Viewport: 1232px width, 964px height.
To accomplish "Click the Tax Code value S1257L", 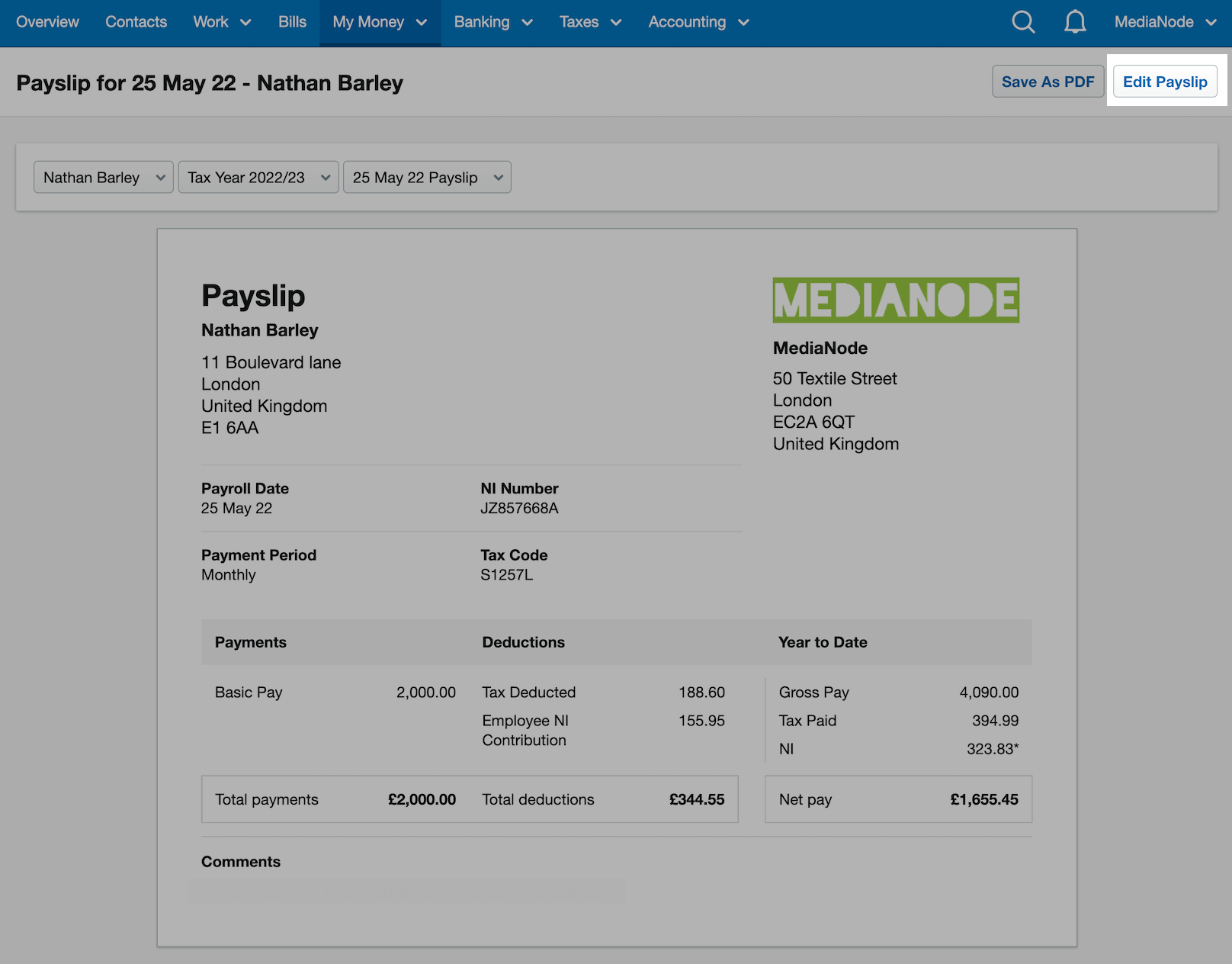I will 506,575.
